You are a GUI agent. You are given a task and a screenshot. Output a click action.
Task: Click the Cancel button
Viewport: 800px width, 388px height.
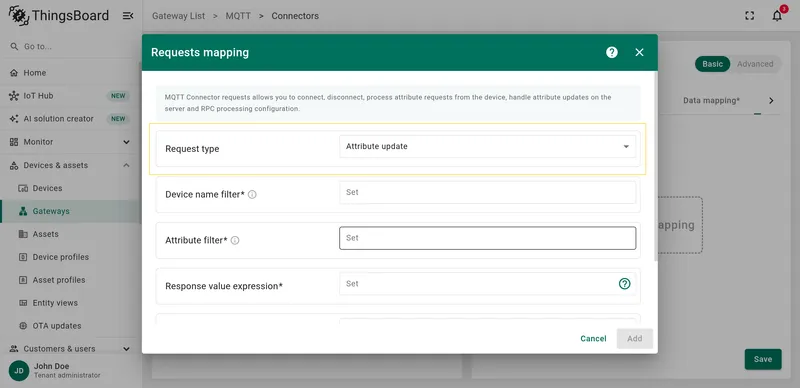point(593,338)
